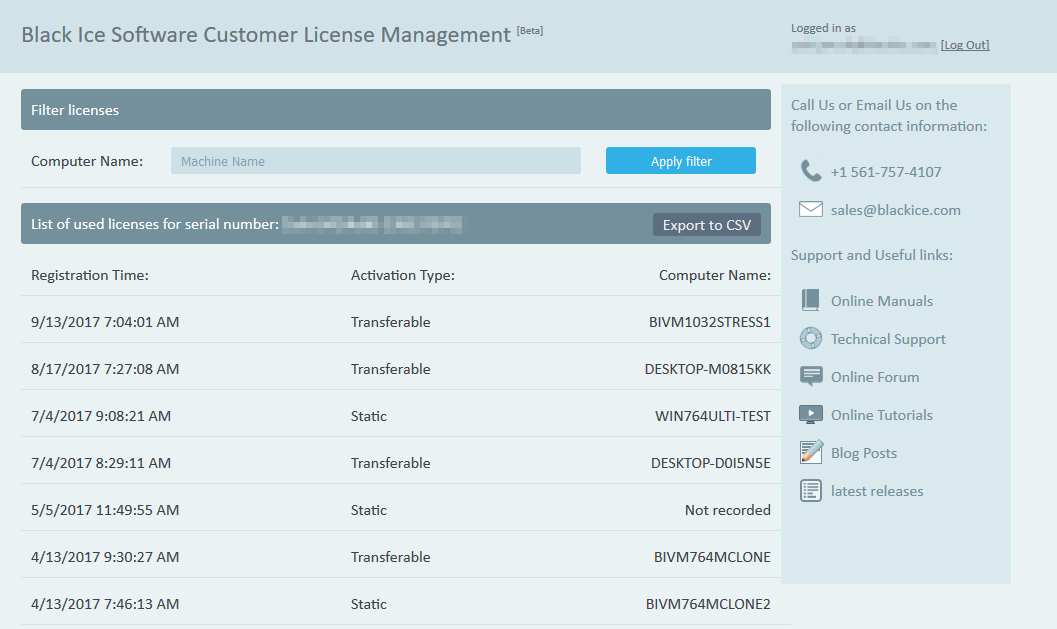
Task: Click Transferable in the BIVM764MCLONE row
Action: (x=390, y=557)
